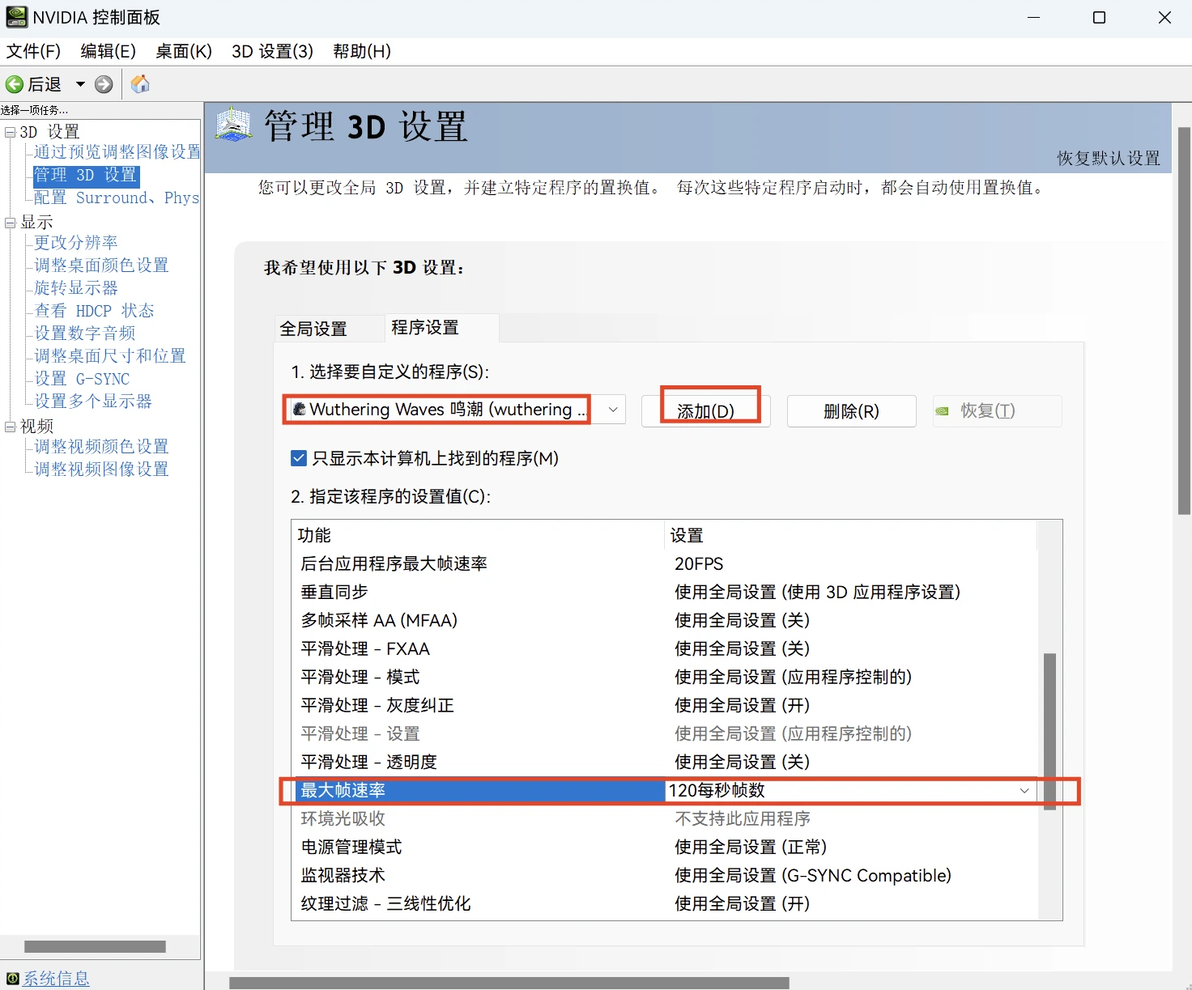Select the 监视器技术 row
Screen dimensions: 1192x990
[663, 875]
